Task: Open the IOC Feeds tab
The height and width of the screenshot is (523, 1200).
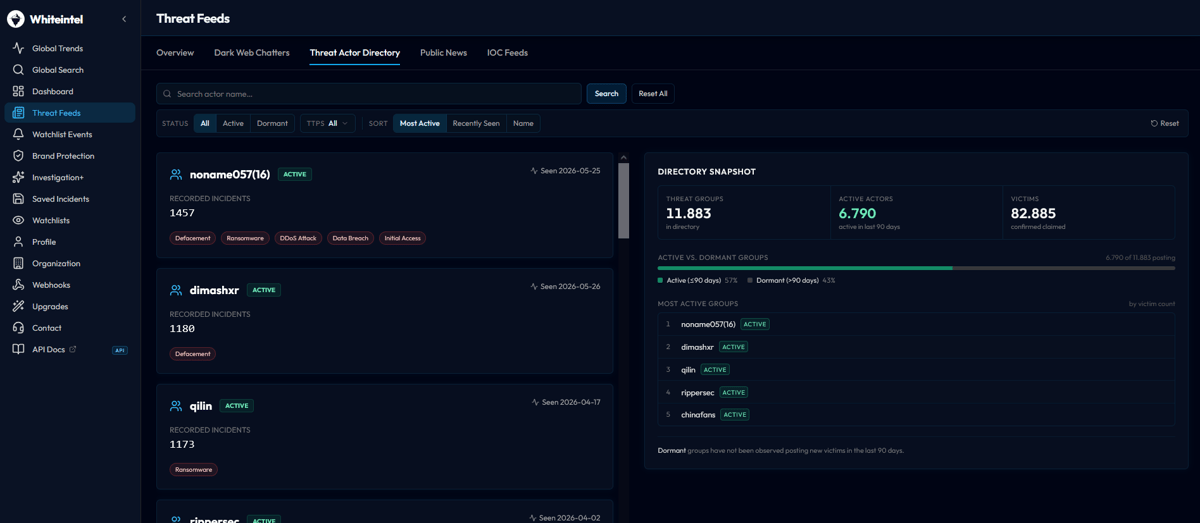Action: pos(507,53)
